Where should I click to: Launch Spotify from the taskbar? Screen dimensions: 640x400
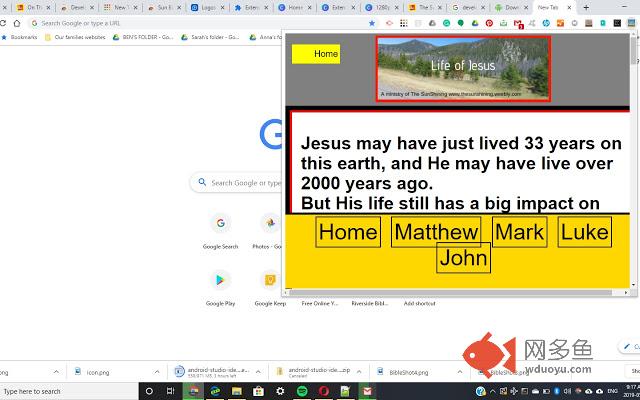(302, 391)
